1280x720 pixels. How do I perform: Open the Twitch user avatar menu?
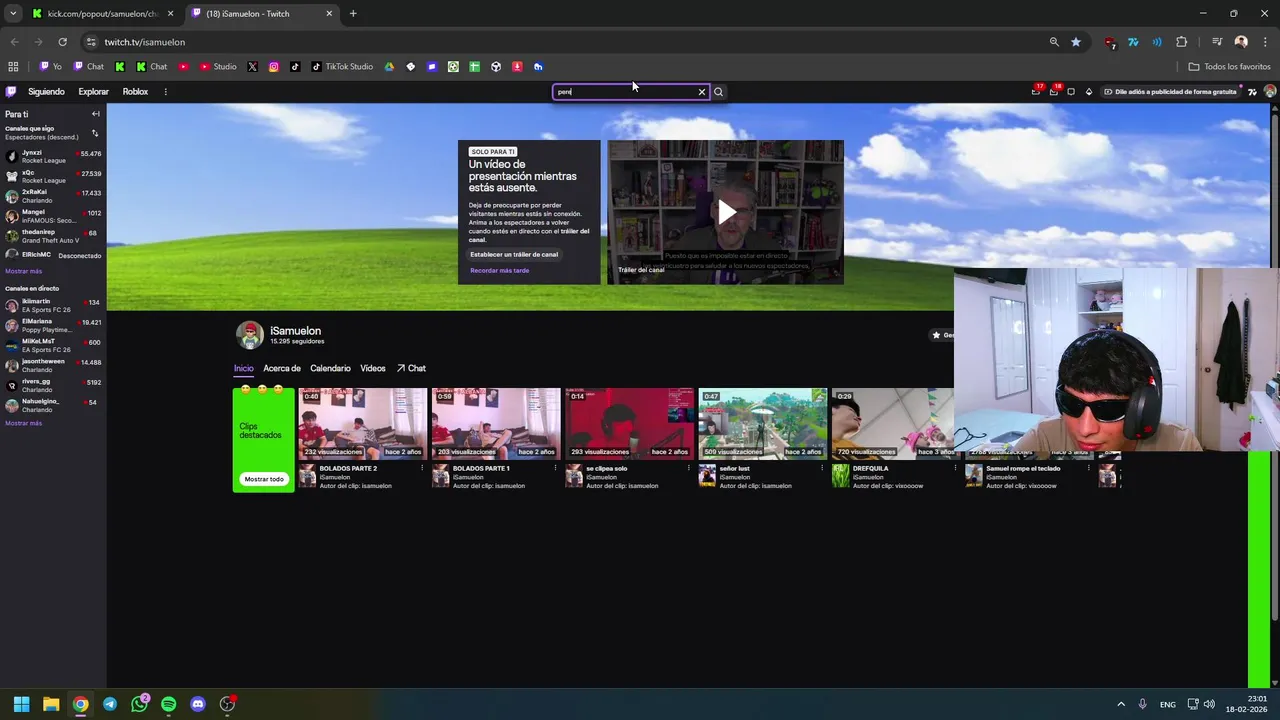pos(1270,92)
